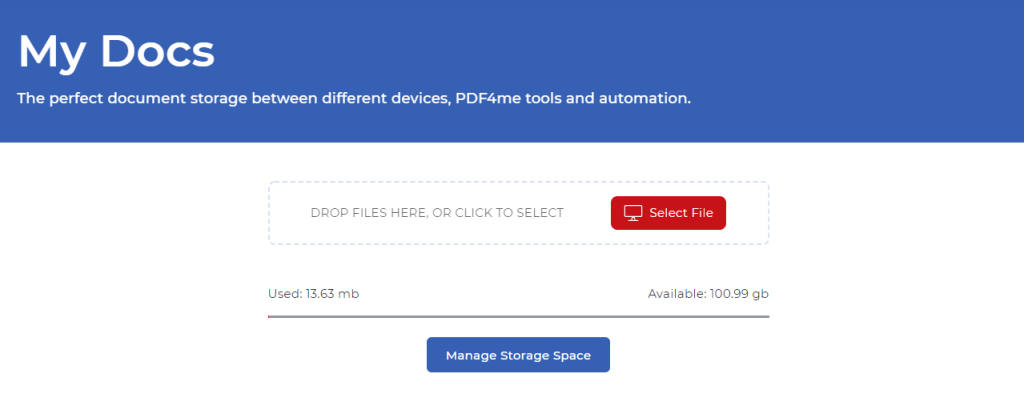Click the '100.99 gb' available value
Screen dimensions: 1024x402
[739, 294]
